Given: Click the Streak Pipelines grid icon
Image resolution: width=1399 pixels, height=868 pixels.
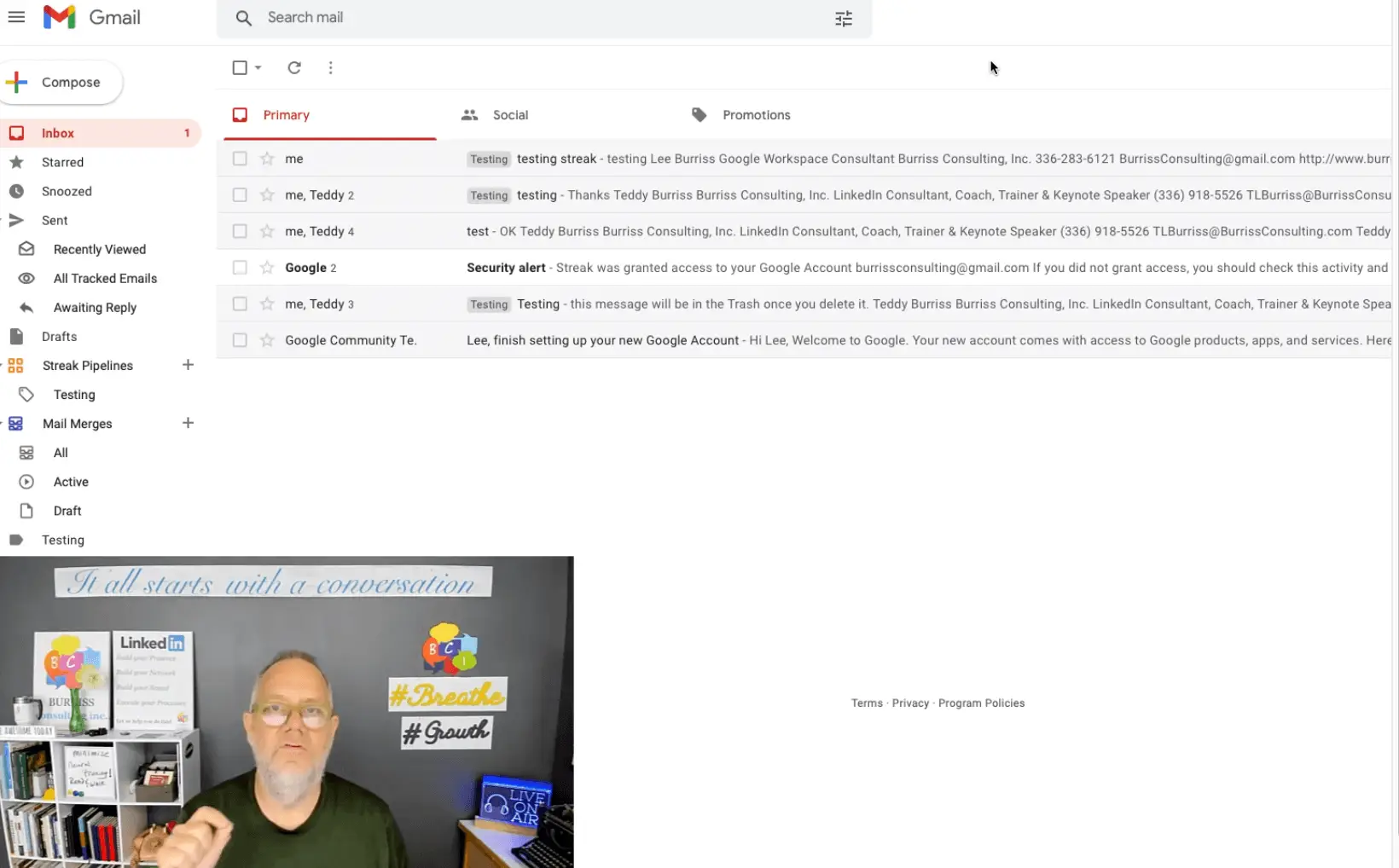Looking at the screenshot, I should (15, 365).
